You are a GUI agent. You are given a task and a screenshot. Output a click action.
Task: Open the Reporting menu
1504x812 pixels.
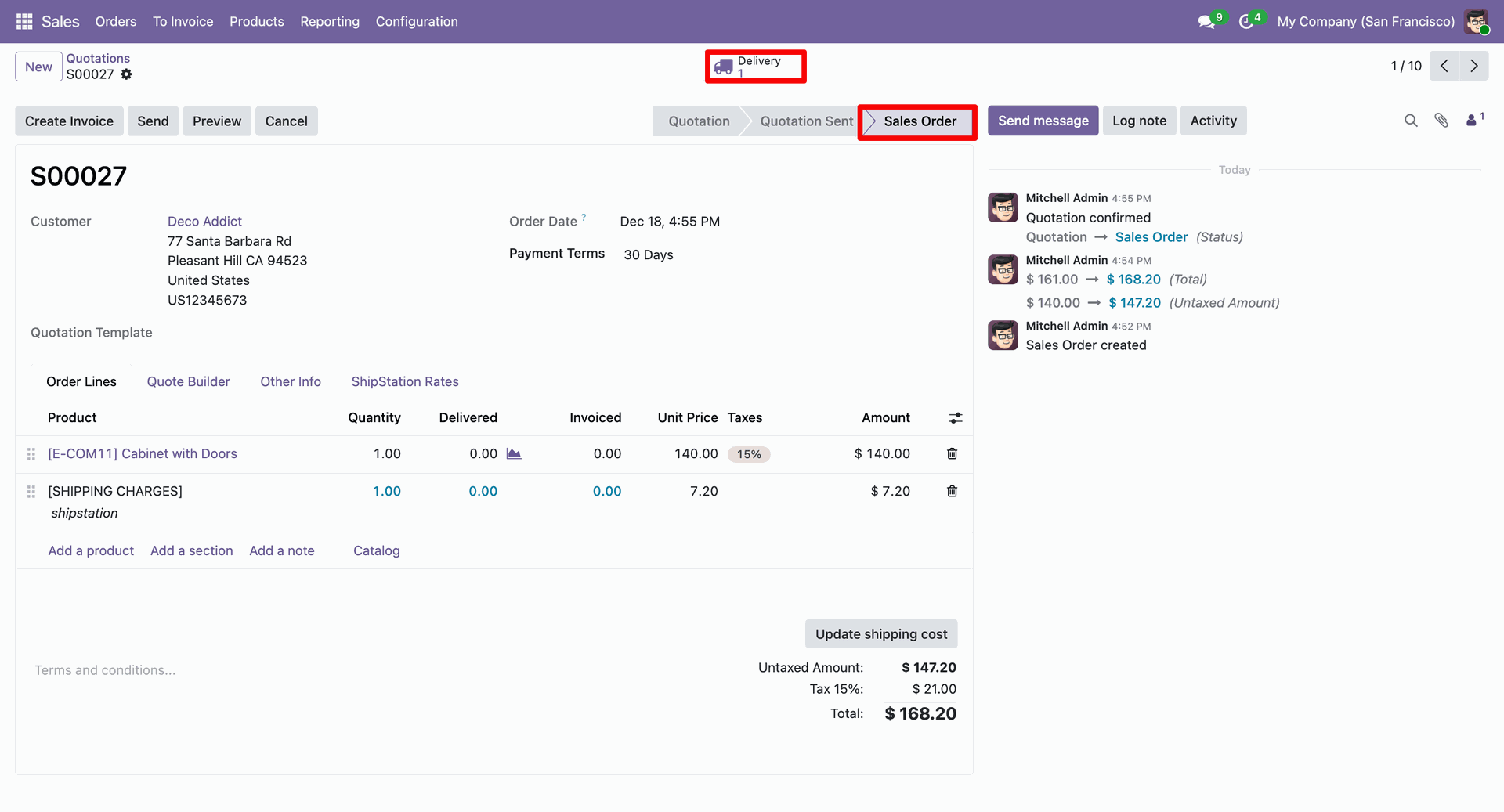pyautogui.click(x=329, y=22)
